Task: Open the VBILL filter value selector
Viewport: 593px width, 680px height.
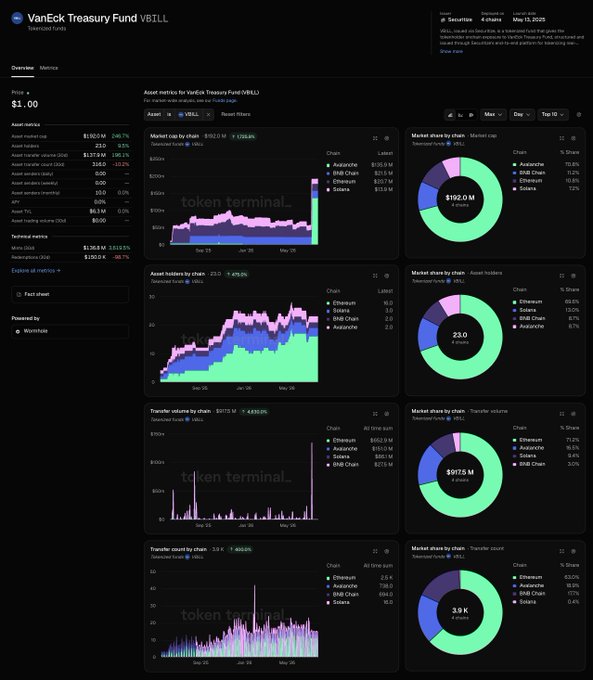Action: tap(189, 114)
